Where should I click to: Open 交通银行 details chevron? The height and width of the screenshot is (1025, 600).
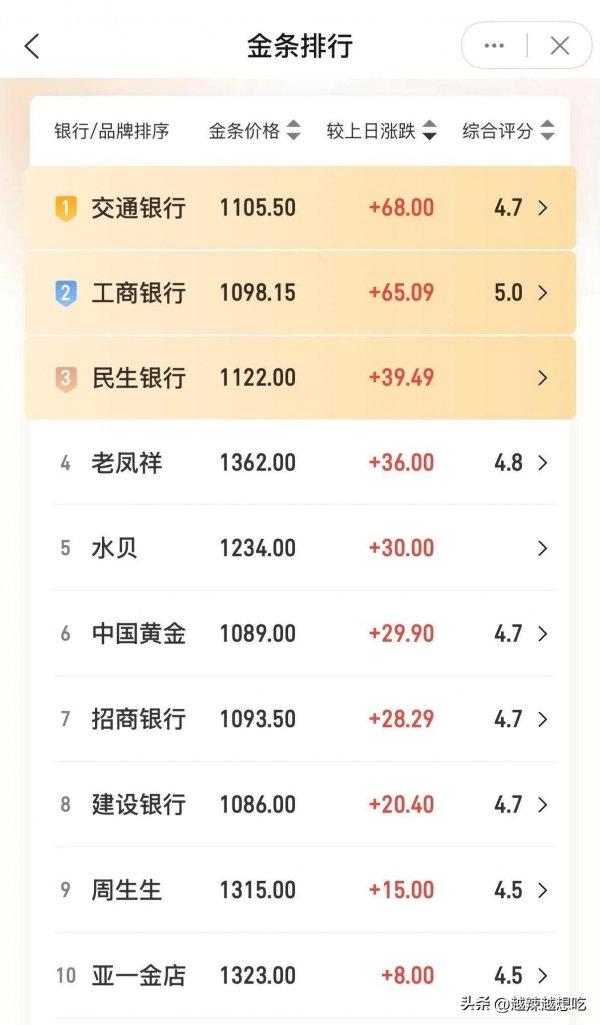tap(543, 208)
